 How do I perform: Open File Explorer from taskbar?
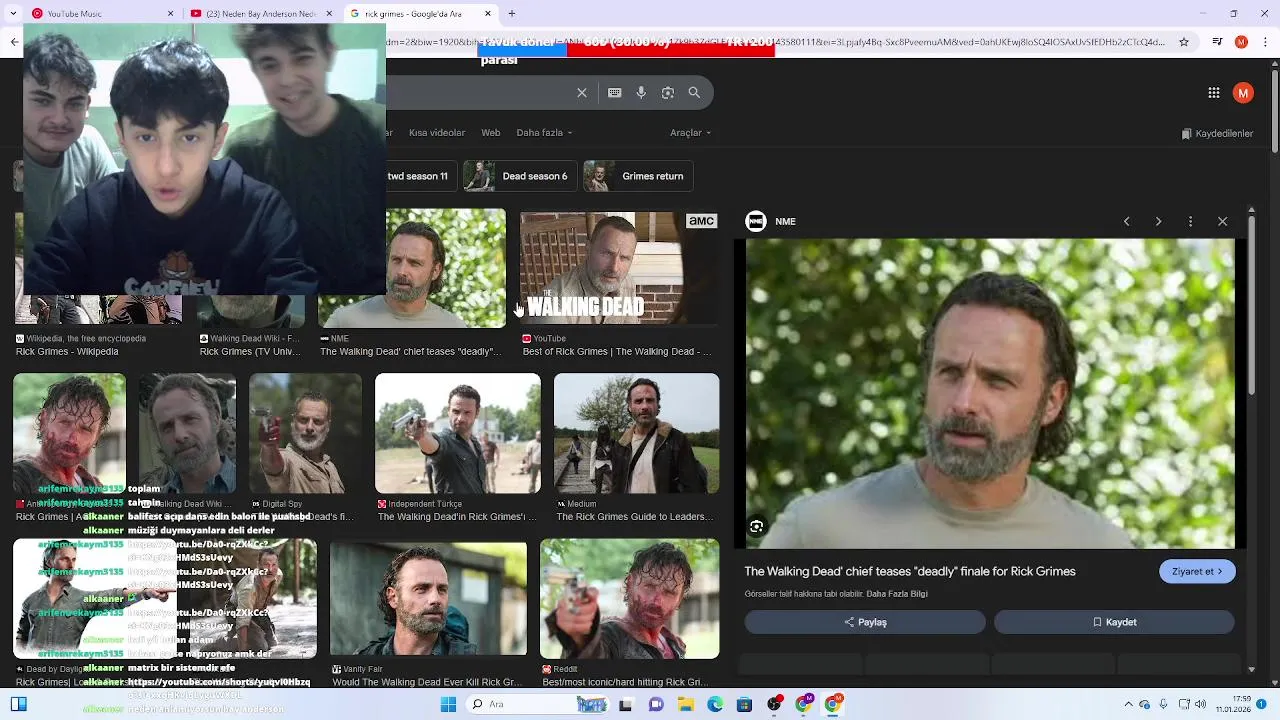tap(686, 704)
